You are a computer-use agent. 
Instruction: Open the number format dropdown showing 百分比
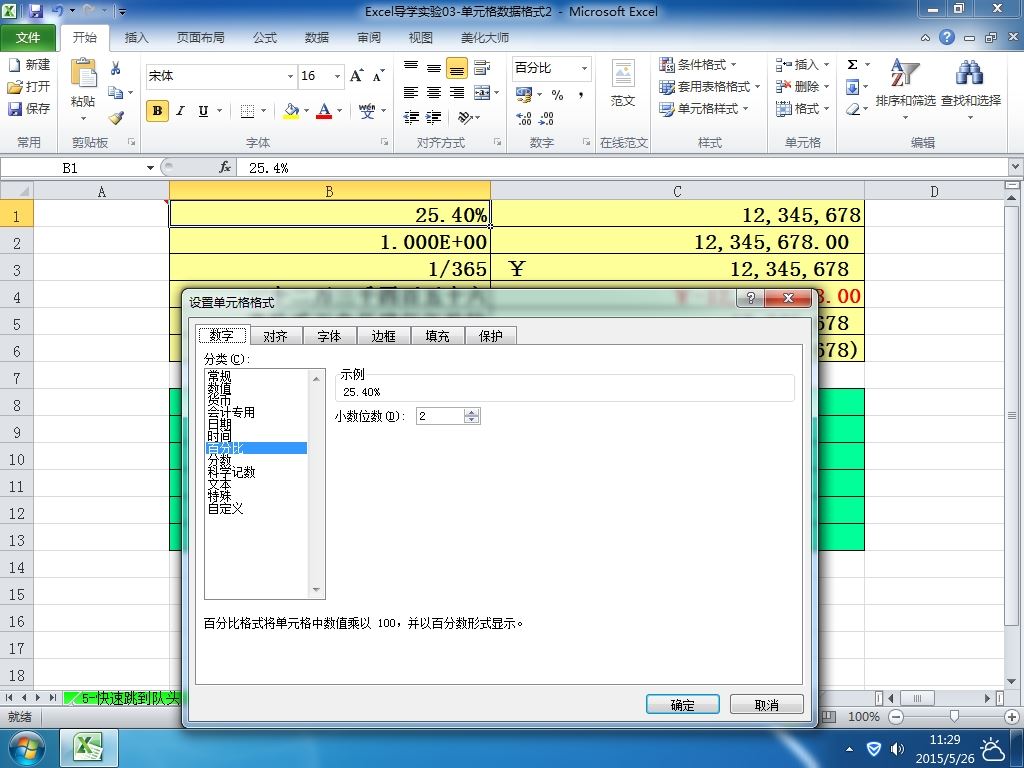pos(584,68)
